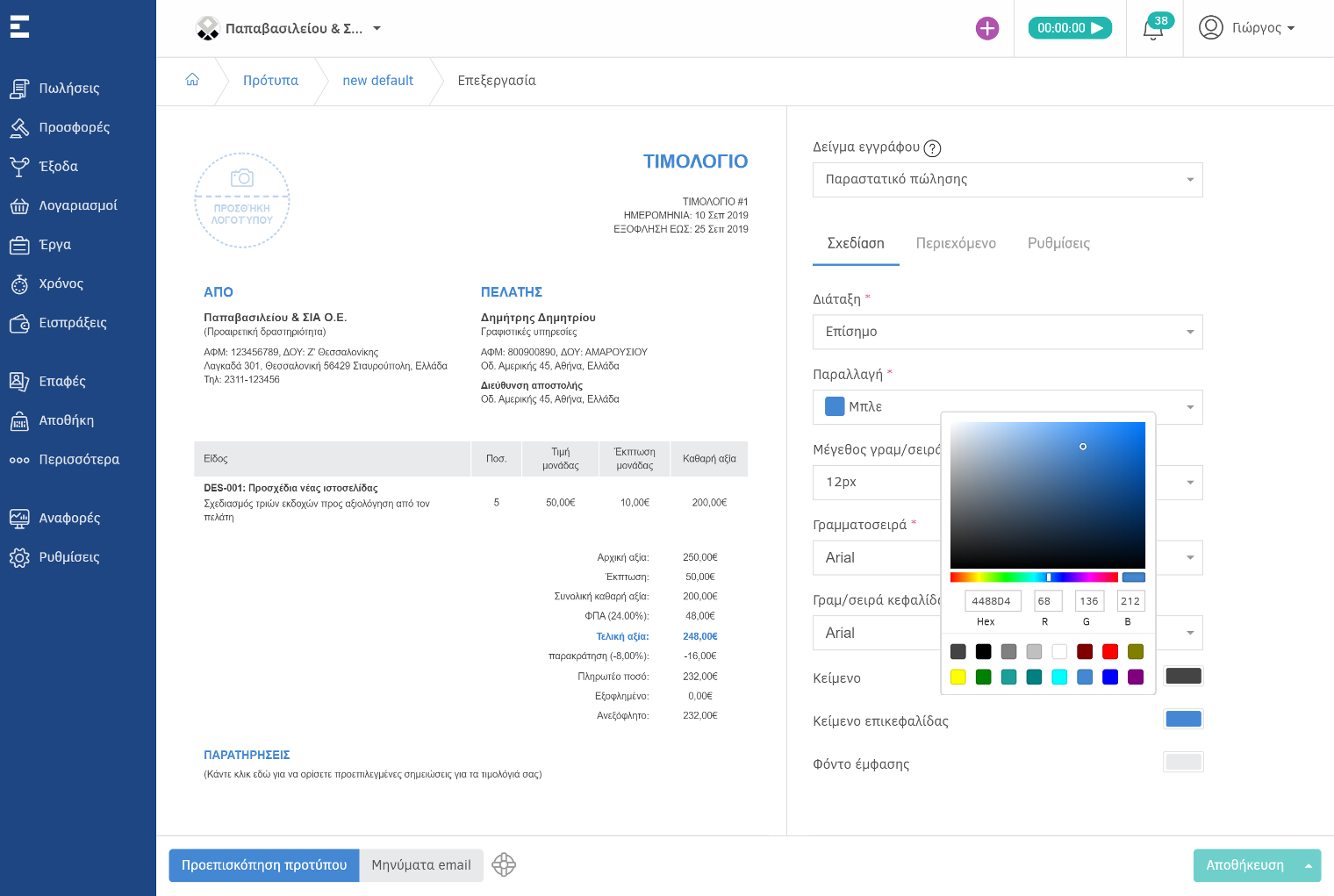Select the olive preset swatch

coord(1136,651)
